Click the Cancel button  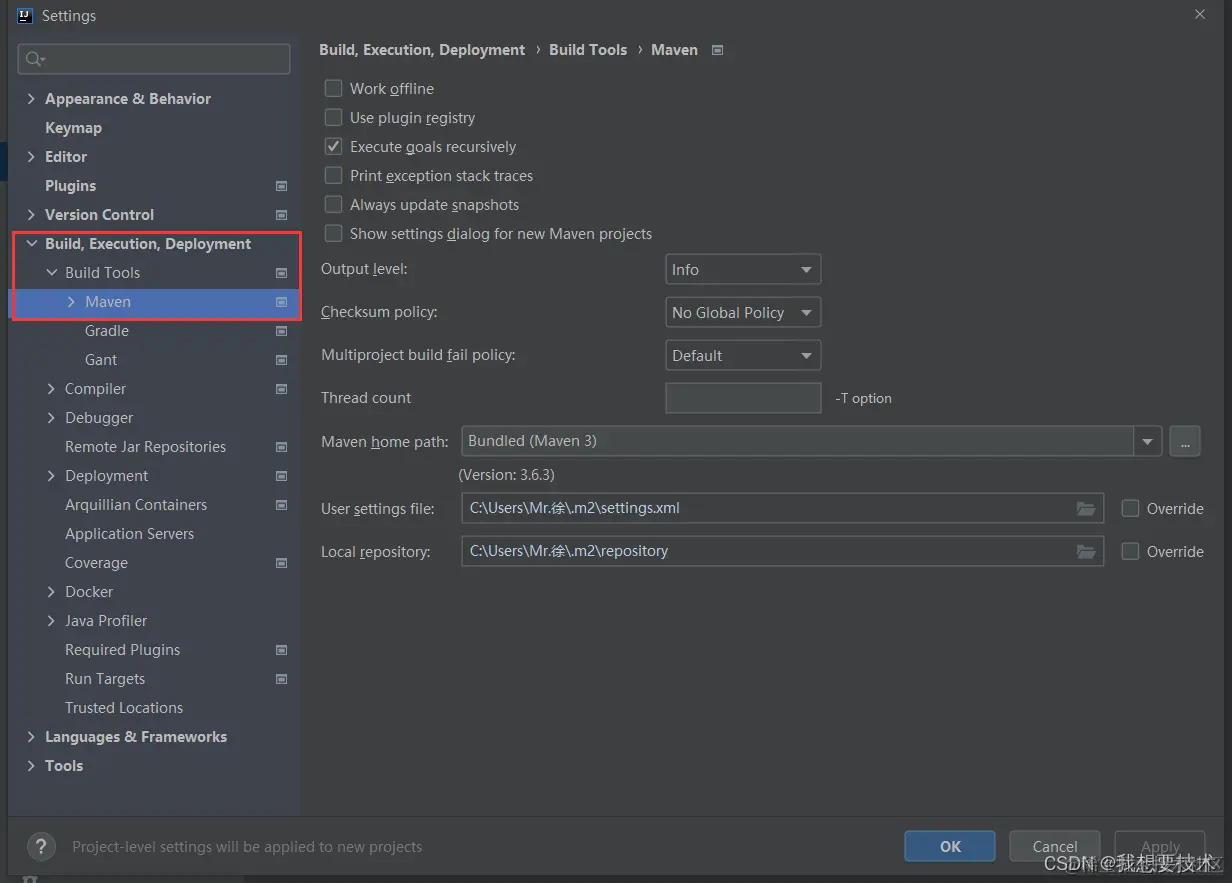coord(1055,846)
